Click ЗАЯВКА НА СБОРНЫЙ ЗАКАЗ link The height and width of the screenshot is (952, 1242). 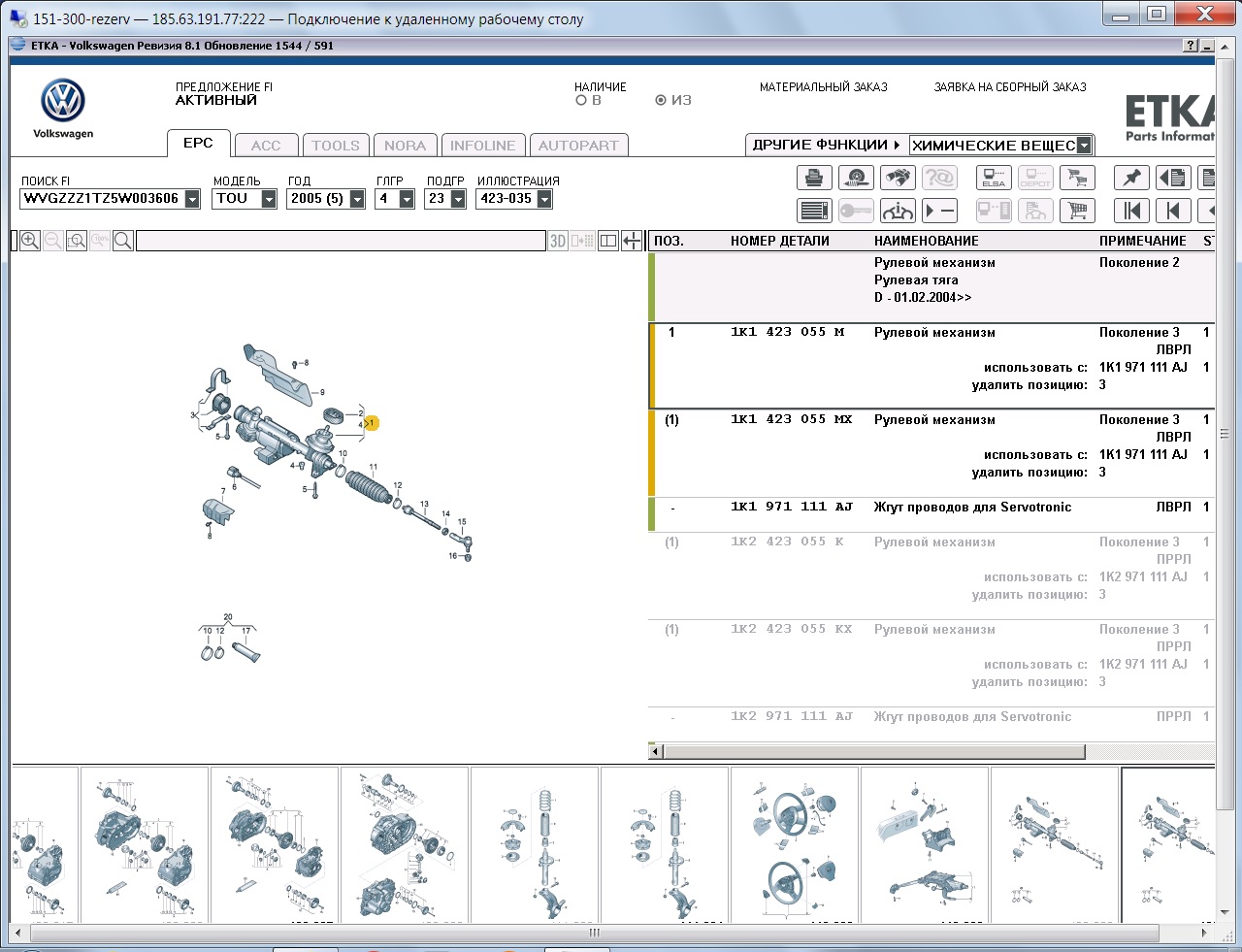pyautogui.click(x=1010, y=87)
